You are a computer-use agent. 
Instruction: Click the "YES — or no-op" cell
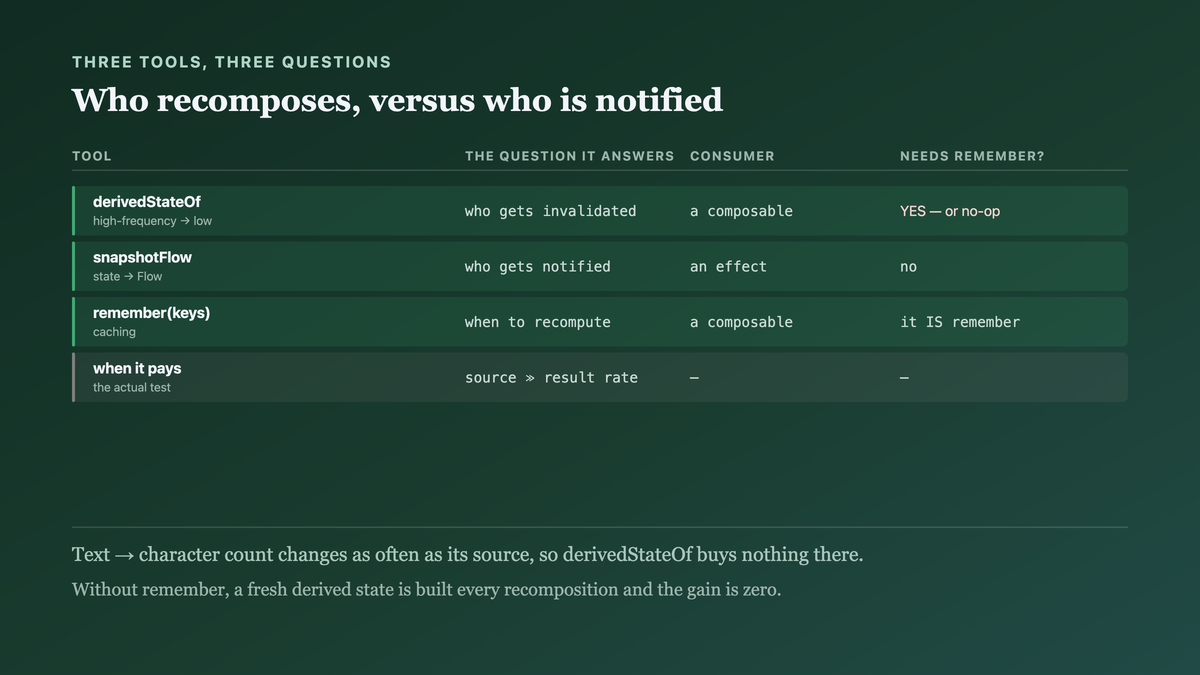[950, 211]
